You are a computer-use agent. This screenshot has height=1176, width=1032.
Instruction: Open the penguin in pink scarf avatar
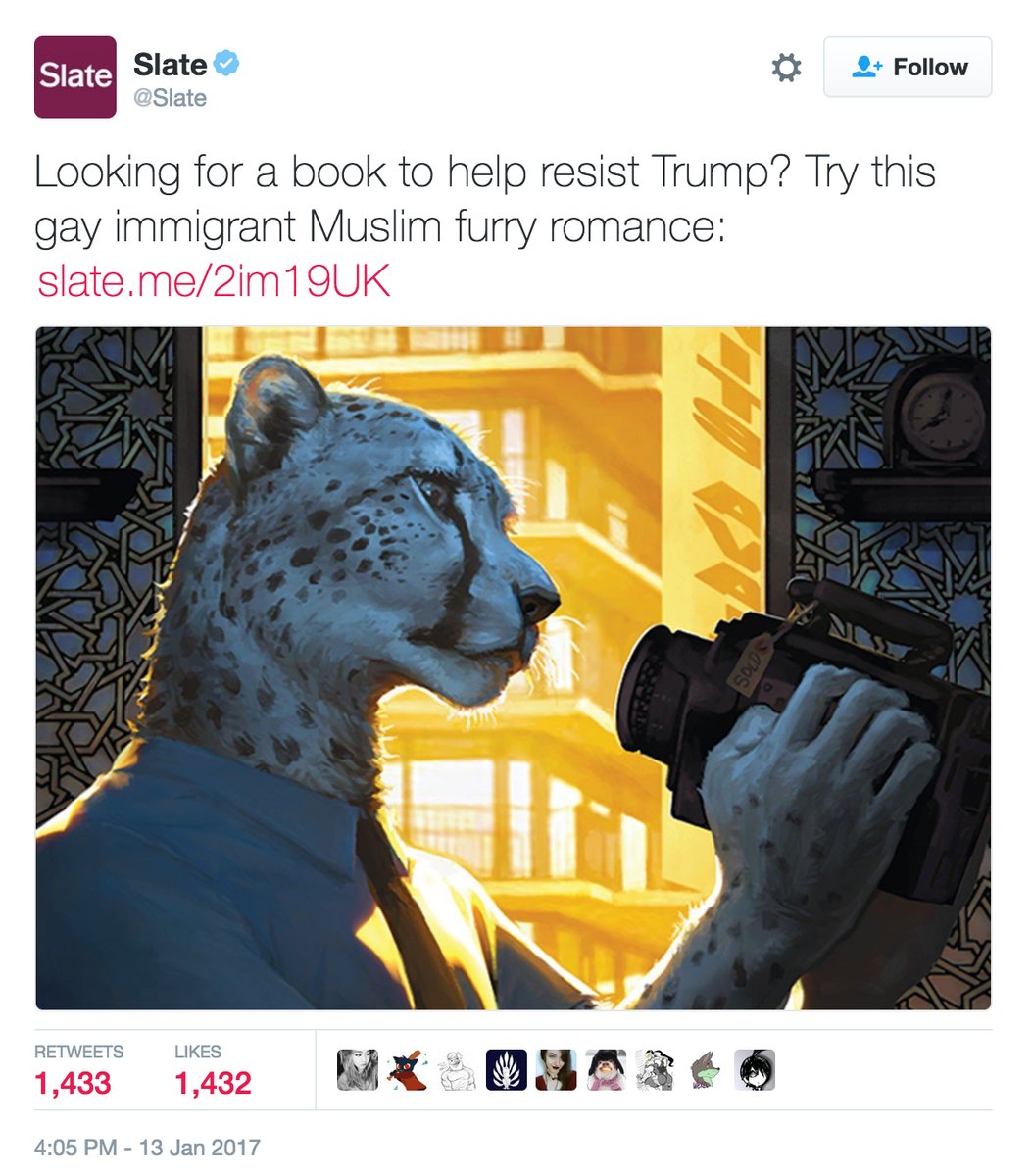(x=606, y=1070)
